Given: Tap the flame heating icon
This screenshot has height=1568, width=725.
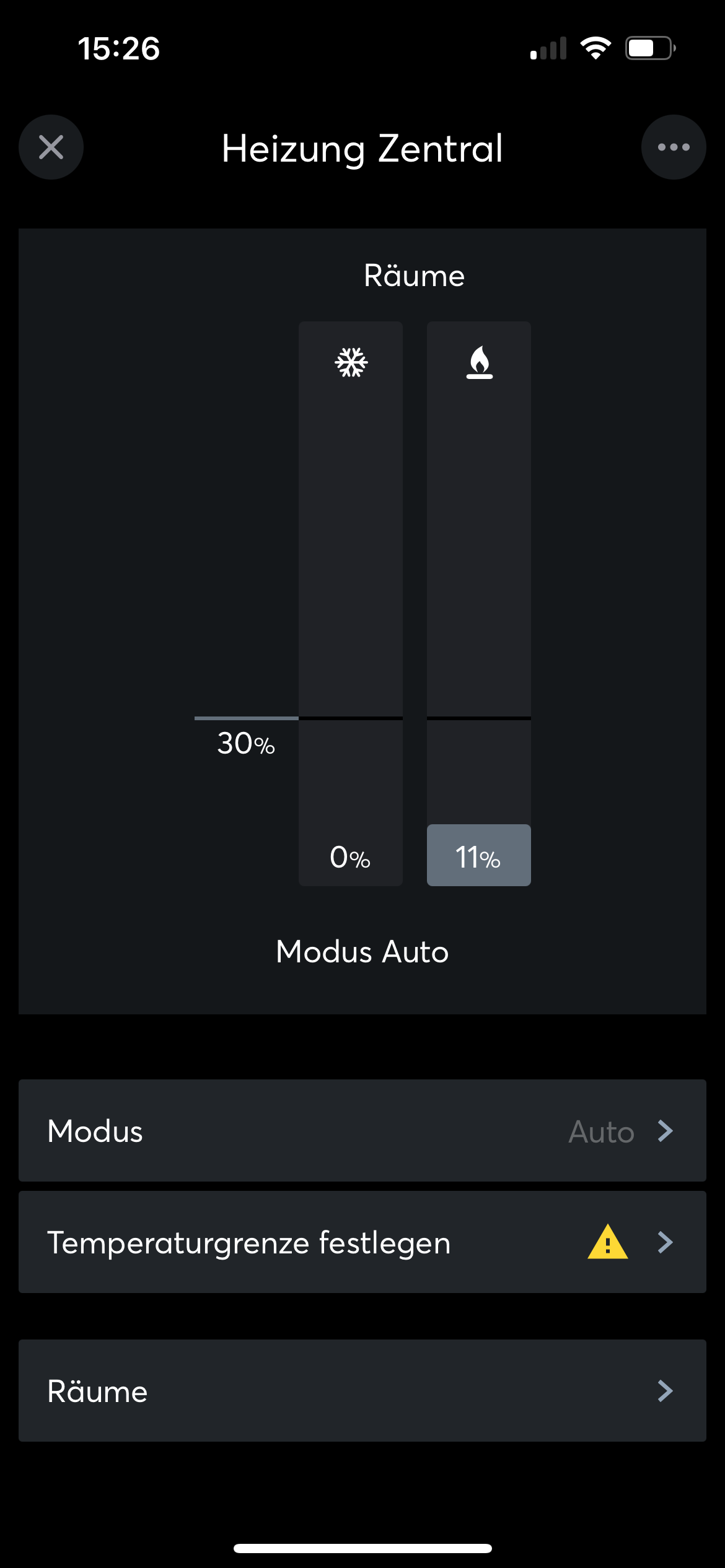Looking at the screenshot, I should pos(479,362).
